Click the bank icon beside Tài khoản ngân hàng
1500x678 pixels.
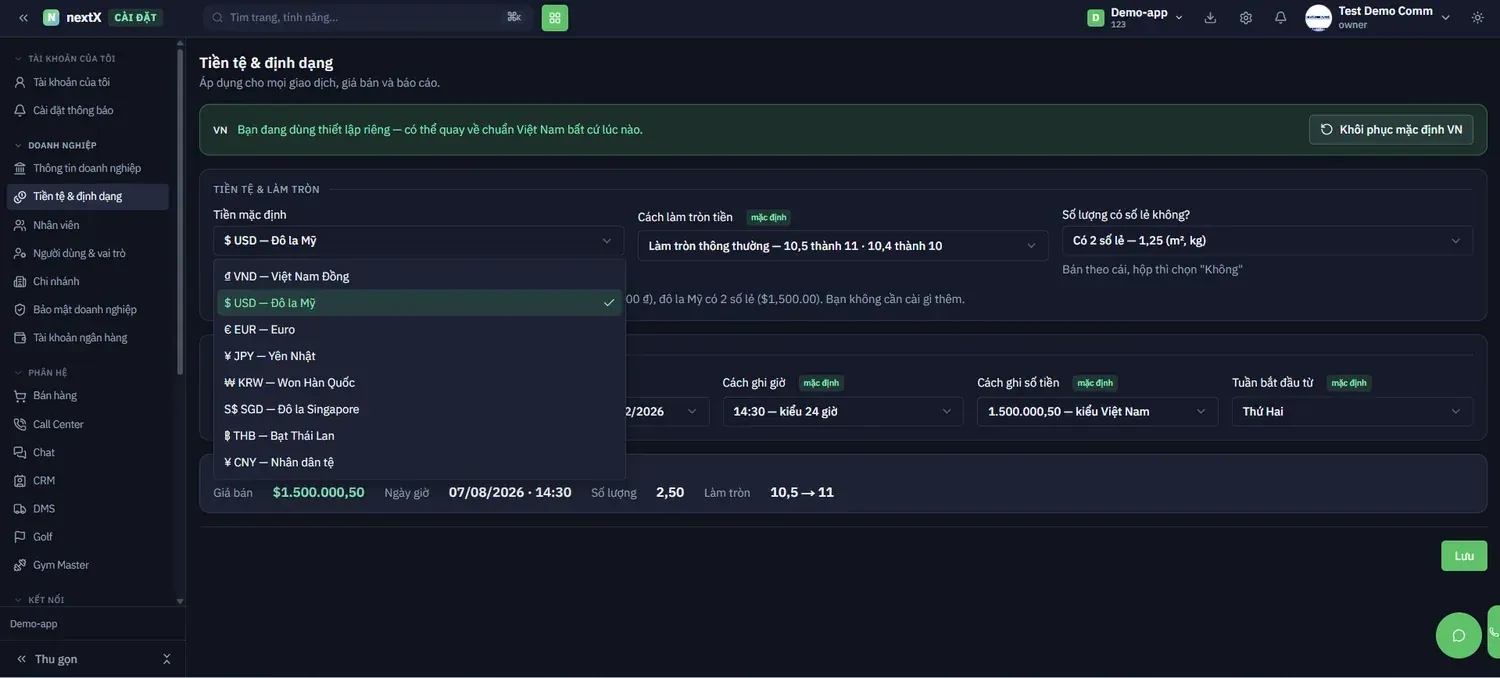point(20,337)
